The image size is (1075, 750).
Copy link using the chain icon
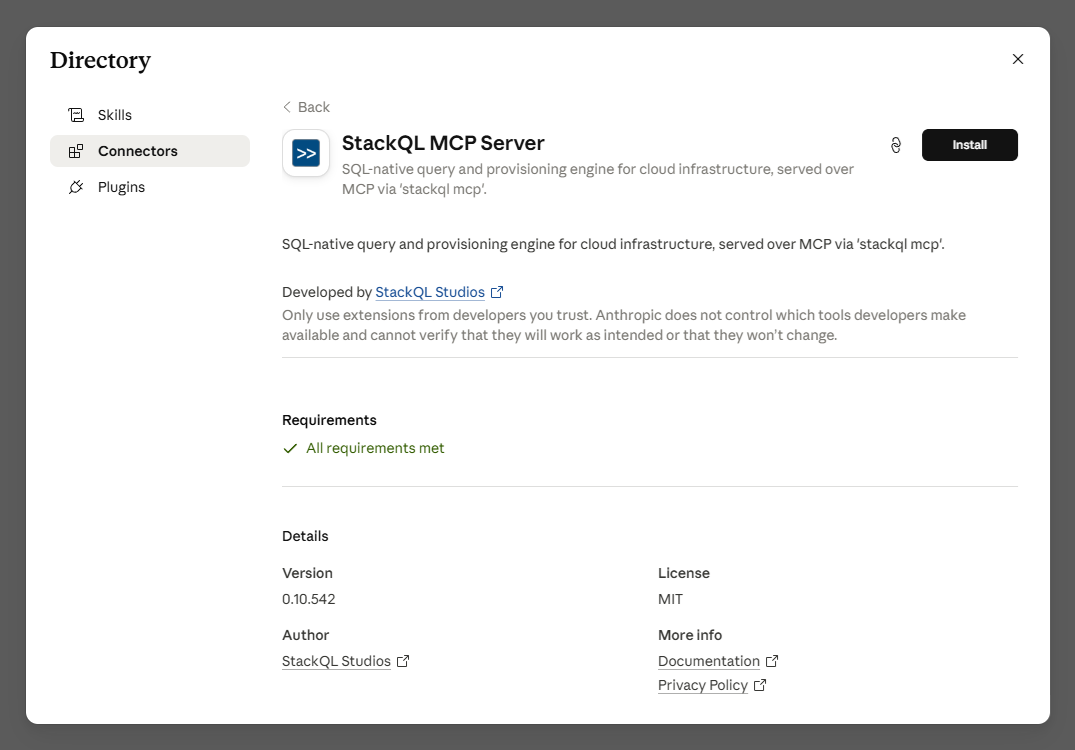pos(895,145)
